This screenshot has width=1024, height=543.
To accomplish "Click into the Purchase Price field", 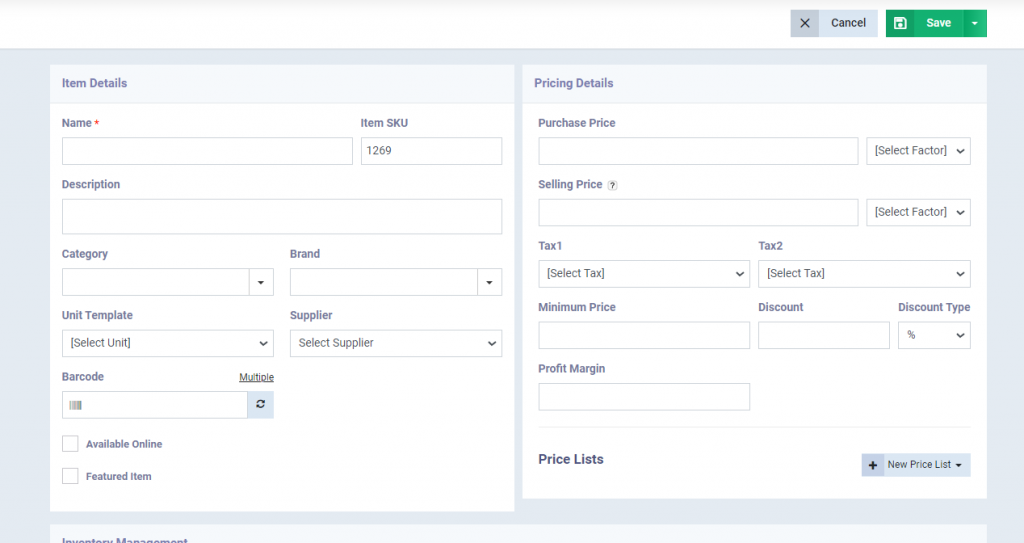I will click(x=698, y=151).
